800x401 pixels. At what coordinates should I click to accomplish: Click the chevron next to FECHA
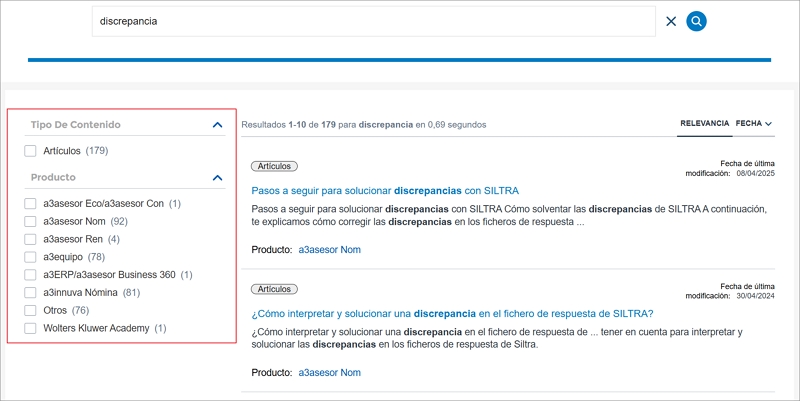768,124
